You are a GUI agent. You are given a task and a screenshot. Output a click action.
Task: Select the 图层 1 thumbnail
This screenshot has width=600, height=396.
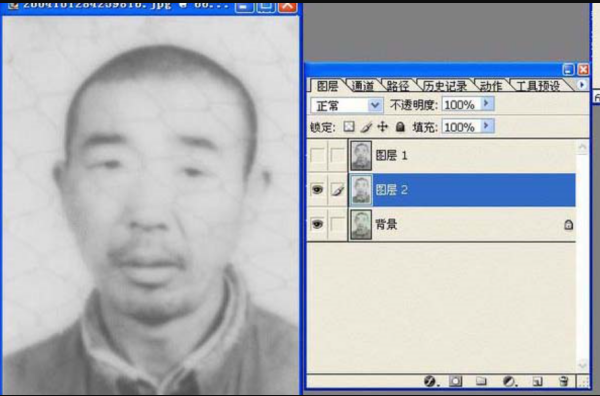pos(361,155)
